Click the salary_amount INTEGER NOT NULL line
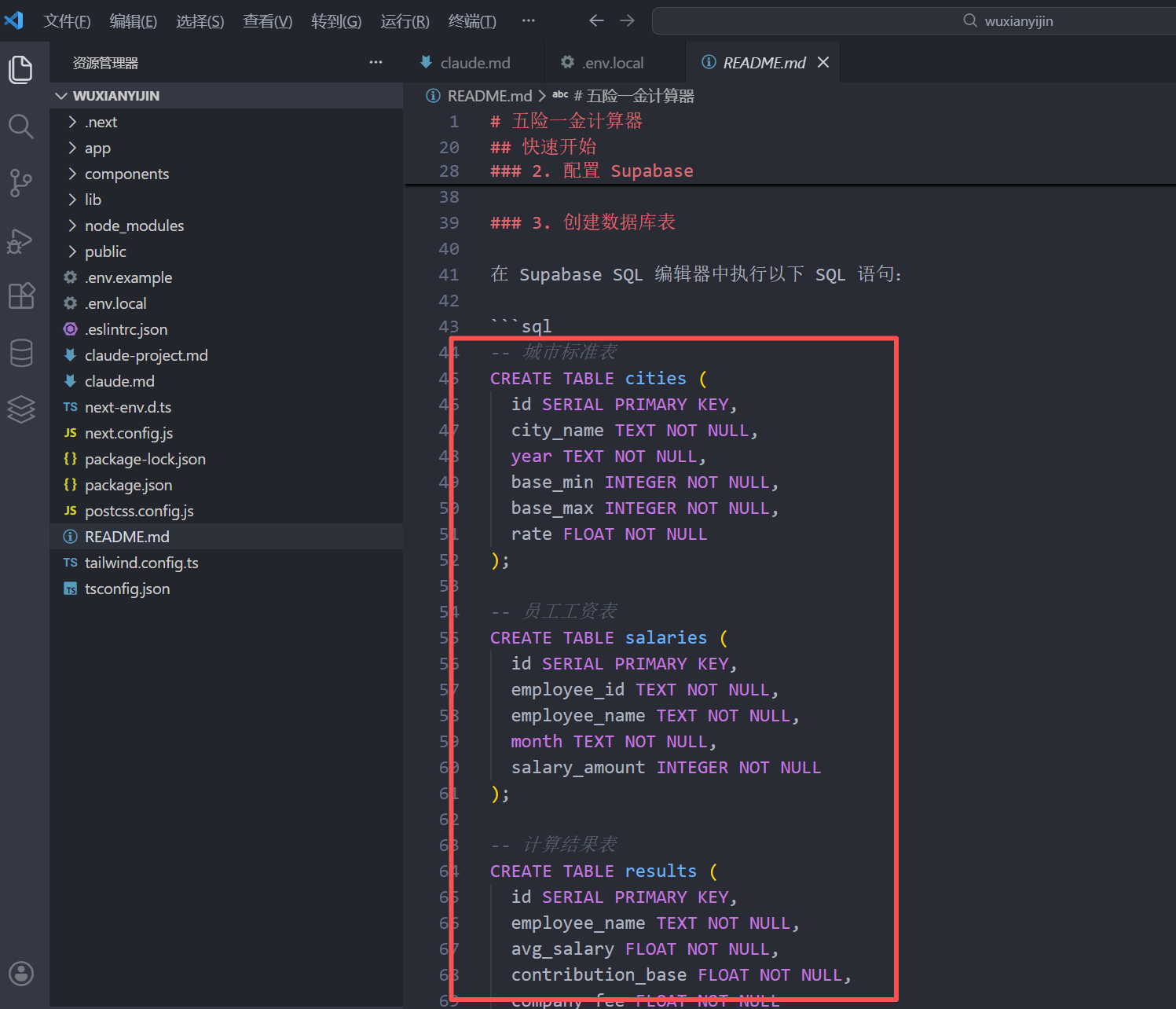The width and height of the screenshot is (1176, 1009). (x=666, y=768)
